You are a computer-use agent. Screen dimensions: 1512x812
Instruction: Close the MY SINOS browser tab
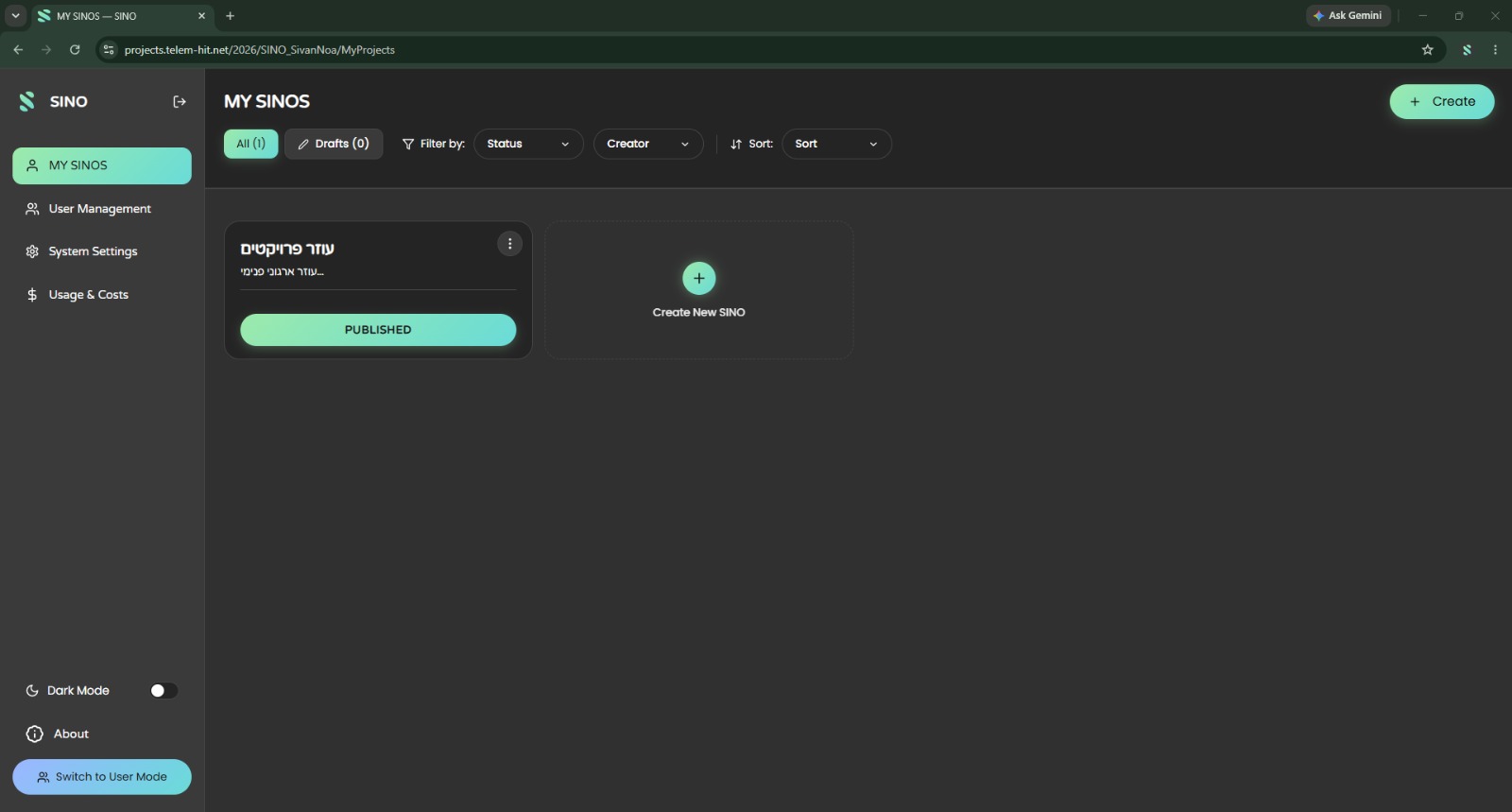point(201,16)
